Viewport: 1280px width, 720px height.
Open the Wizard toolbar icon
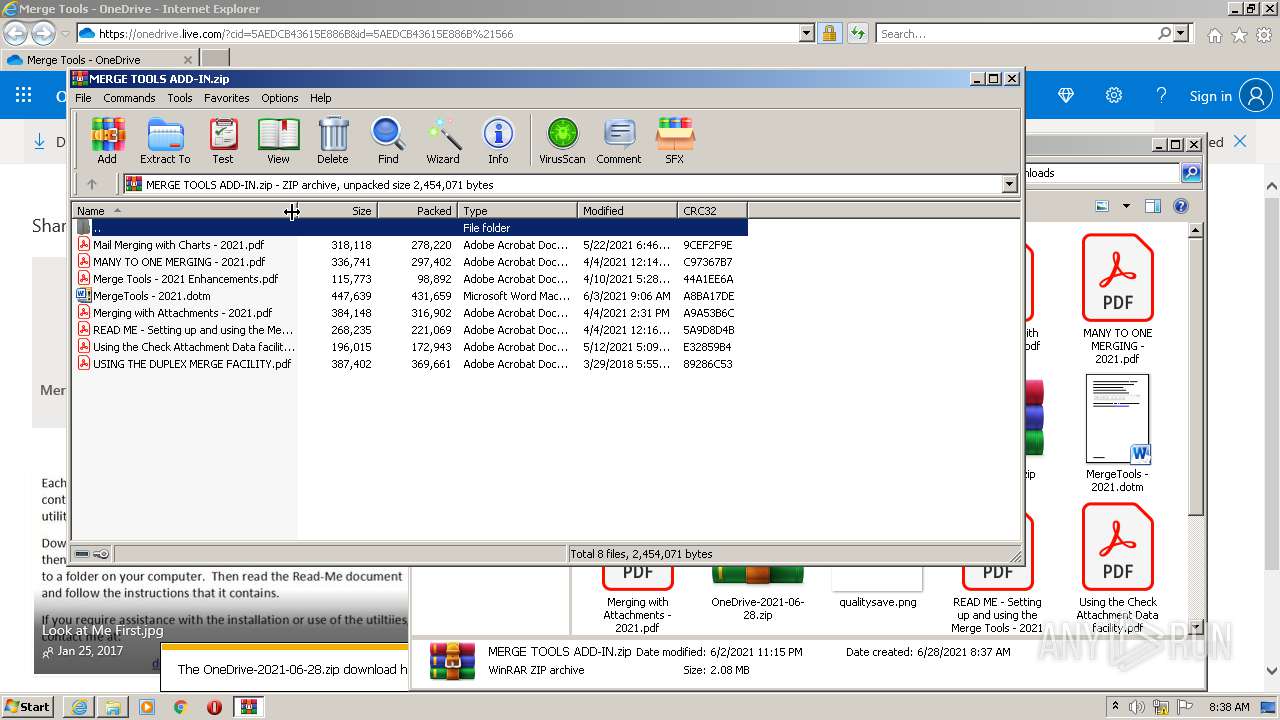[x=443, y=140]
